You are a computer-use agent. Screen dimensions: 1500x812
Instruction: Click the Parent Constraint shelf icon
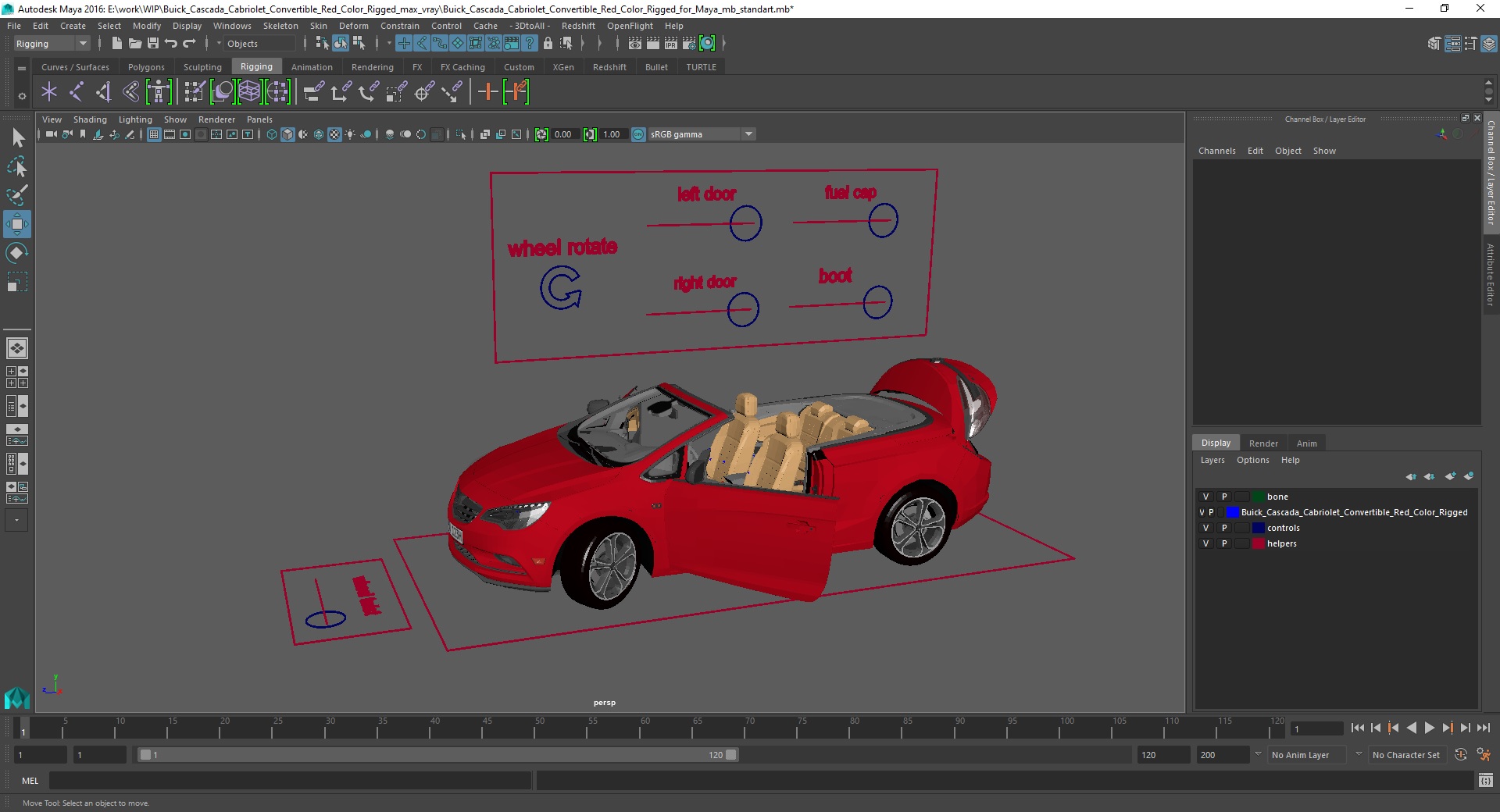tap(313, 92)
